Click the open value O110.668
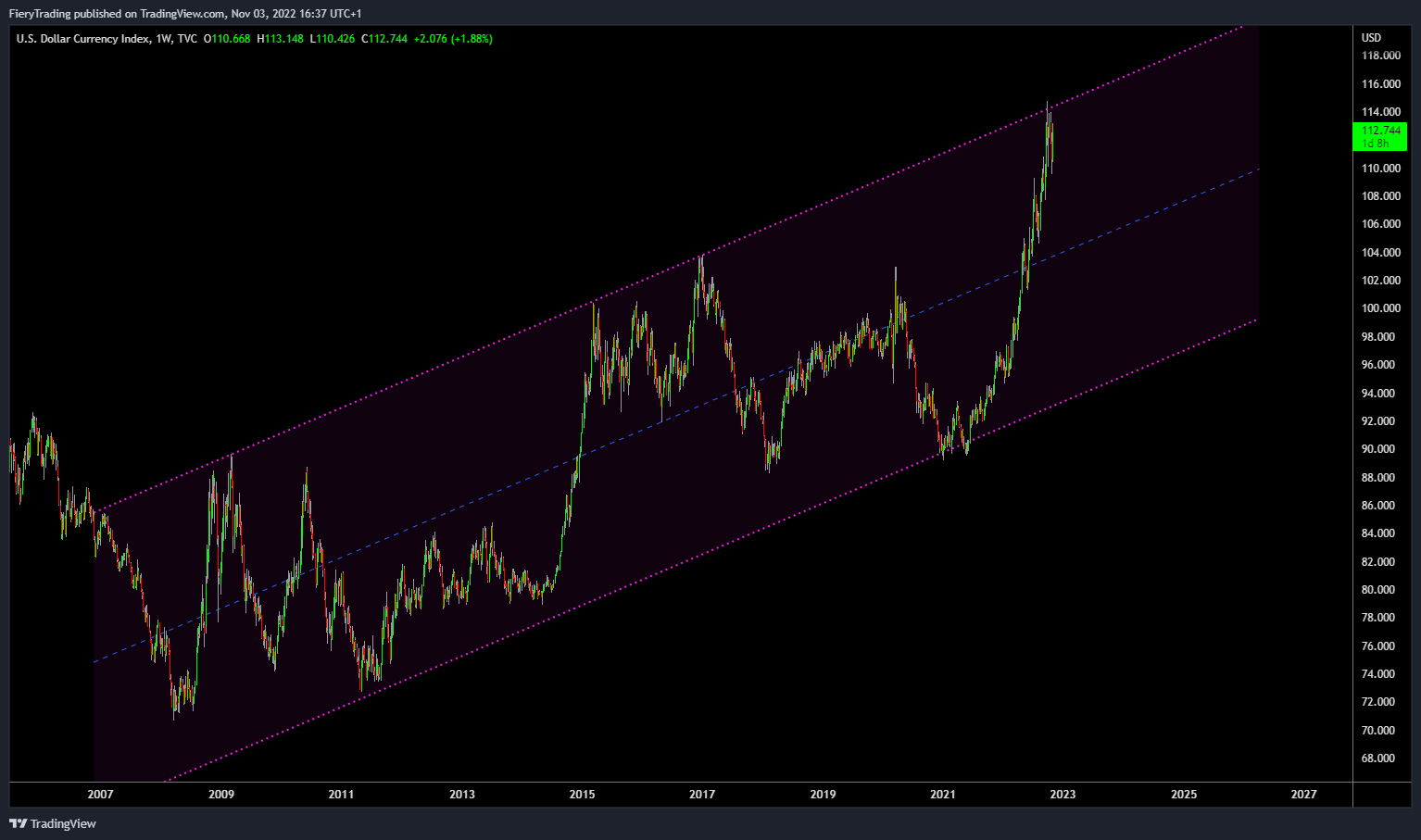 coord(227,39)
